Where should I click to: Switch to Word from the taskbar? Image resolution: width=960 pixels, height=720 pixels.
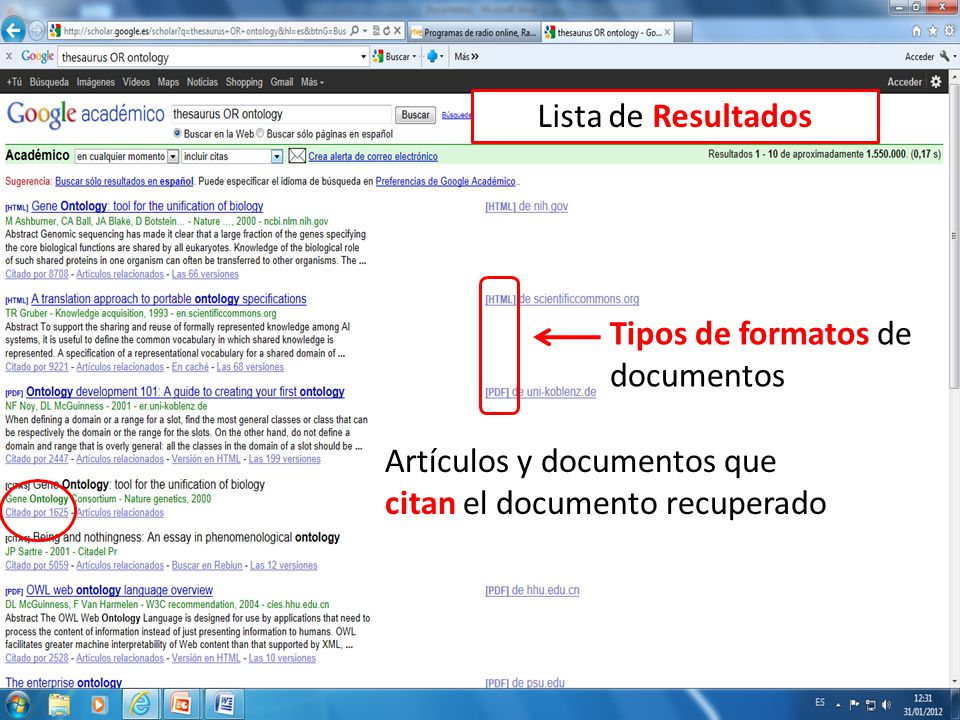pyautogui.click(x=224, y=704)
